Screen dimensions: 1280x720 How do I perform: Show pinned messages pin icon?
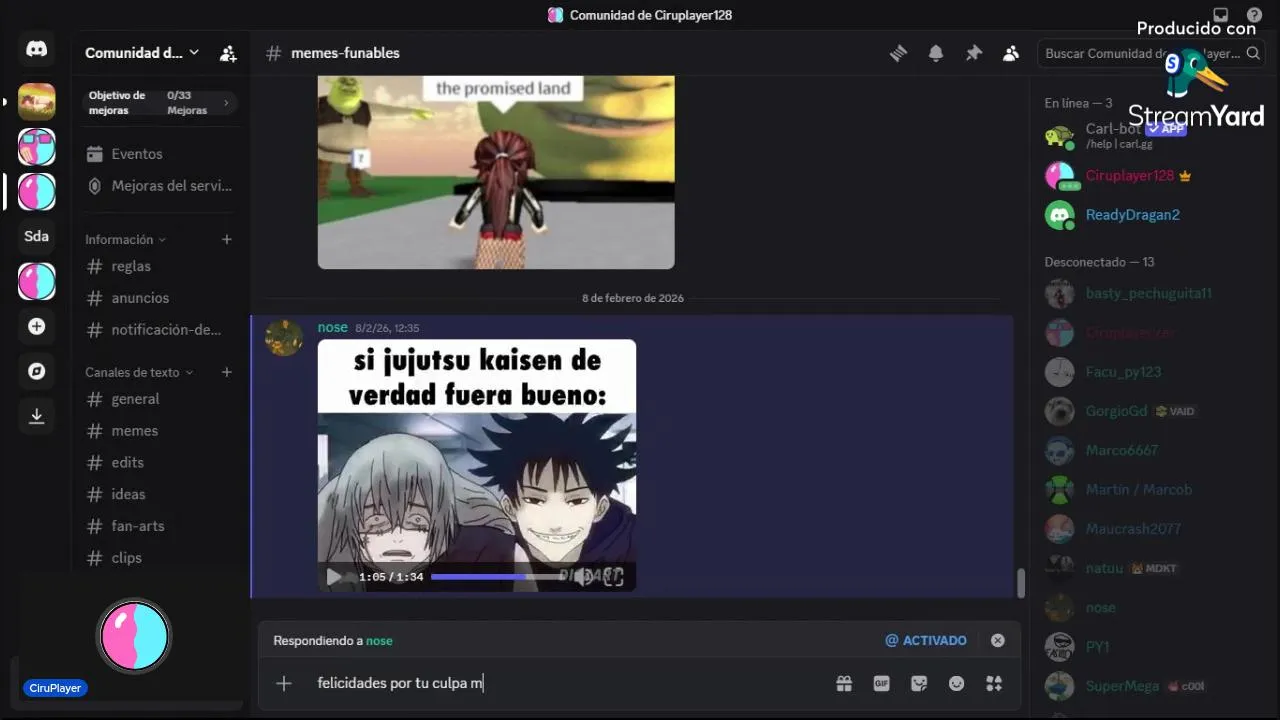click(x=973, y=53)
